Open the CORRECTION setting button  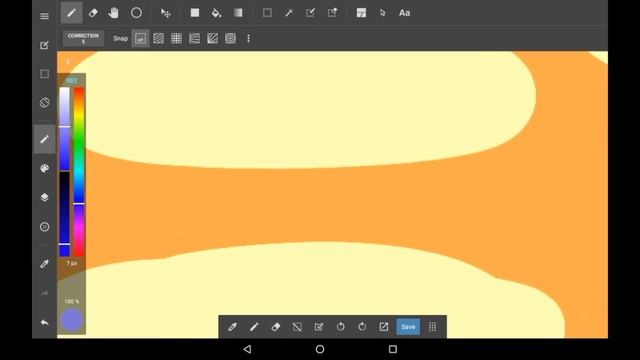[x=83, y=38]
